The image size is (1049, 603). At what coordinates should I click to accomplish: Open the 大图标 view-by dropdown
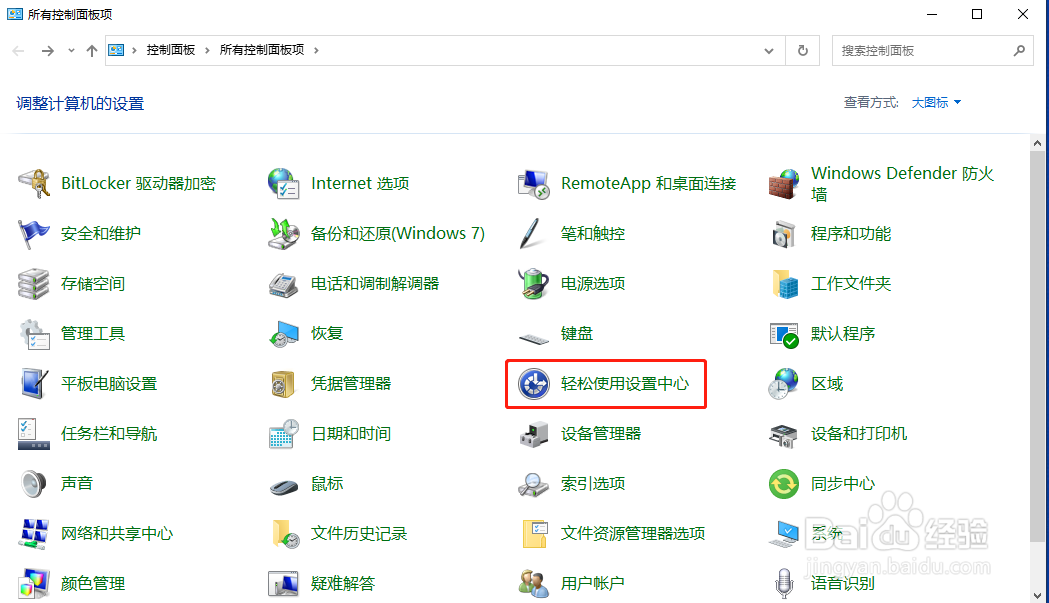point(937,102)
